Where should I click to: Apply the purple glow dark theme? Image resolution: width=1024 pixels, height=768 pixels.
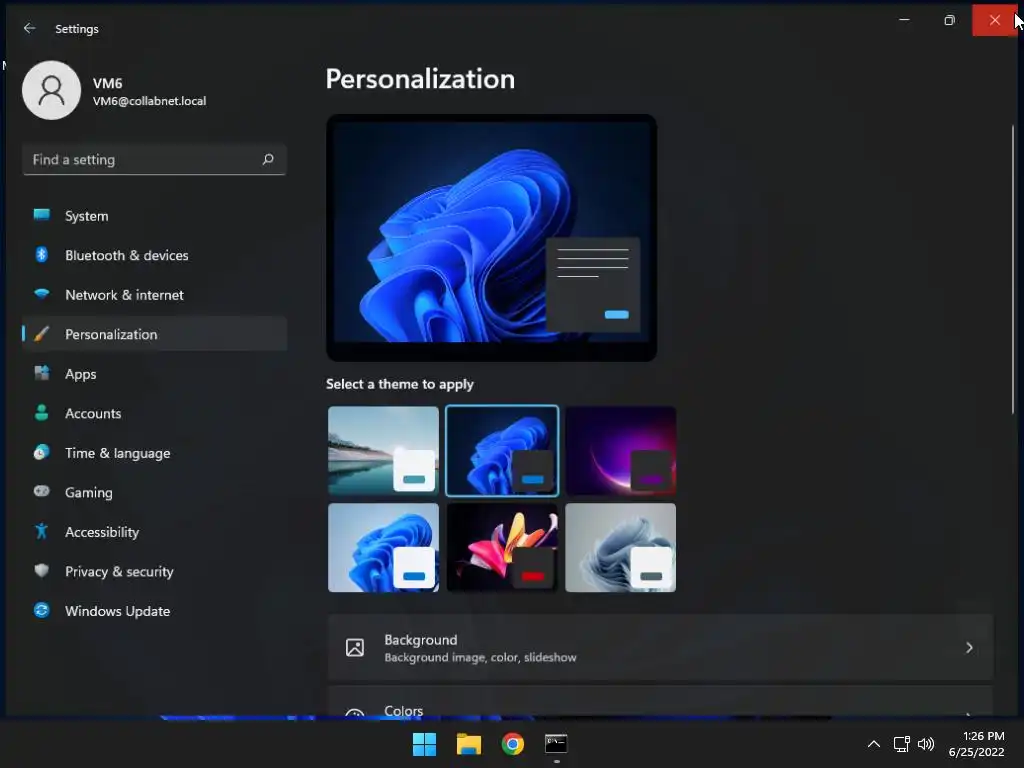(x=620, y=451)
